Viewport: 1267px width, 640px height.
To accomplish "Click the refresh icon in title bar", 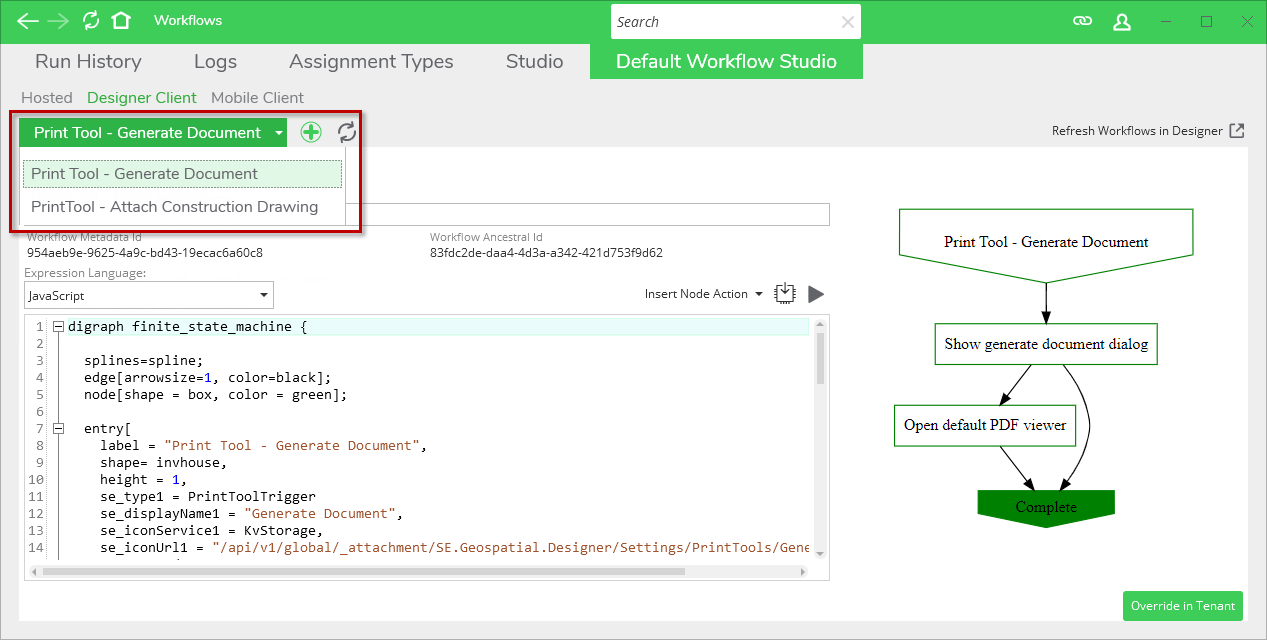I will coord(91,21).
